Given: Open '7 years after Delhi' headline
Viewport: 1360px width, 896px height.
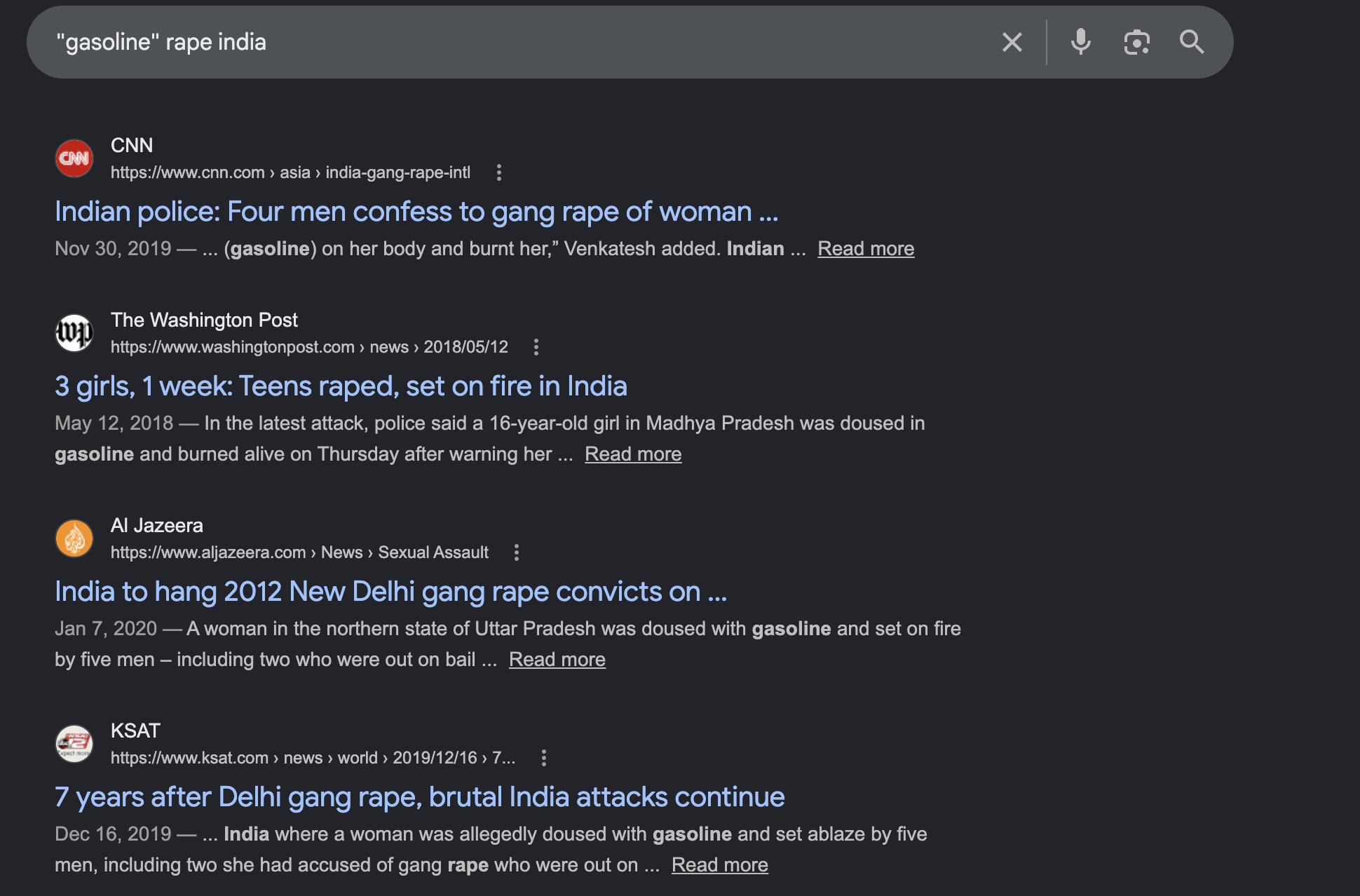Looking at the screenshot, I should [419, 797].
